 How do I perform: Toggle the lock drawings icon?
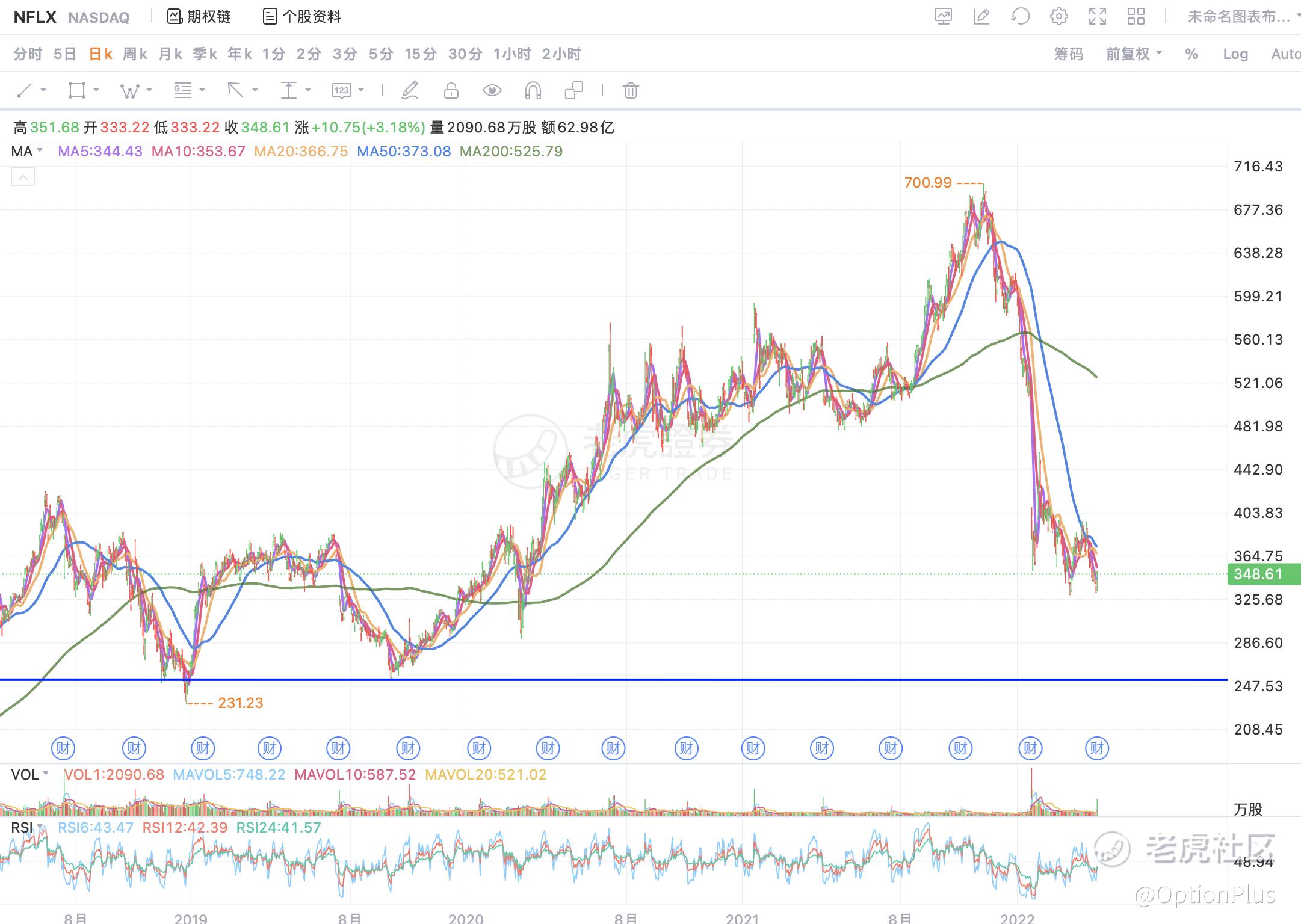point(451,91)
